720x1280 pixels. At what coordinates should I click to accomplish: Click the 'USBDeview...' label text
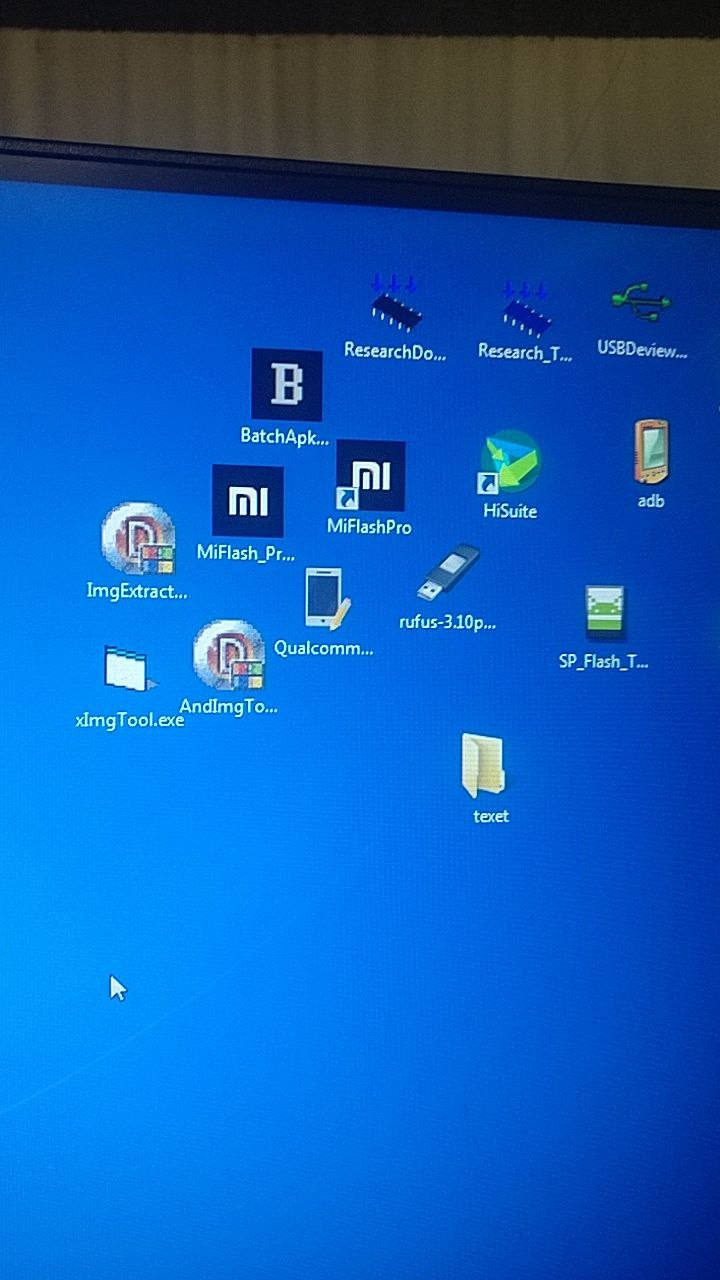(x=643, y=349)
